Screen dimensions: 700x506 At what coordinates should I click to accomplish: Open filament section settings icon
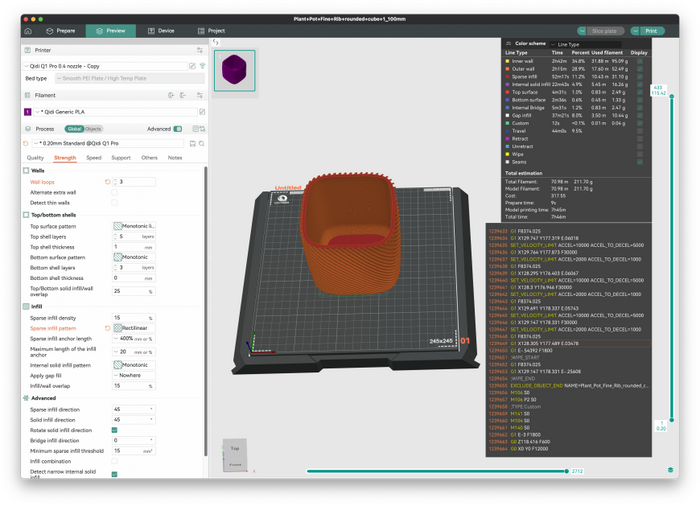tap(201, 95)
